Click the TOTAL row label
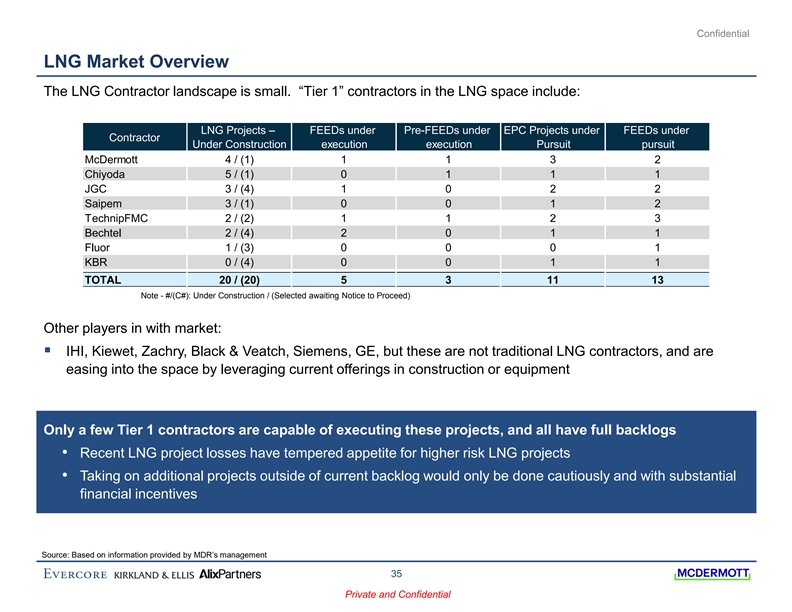Viewport: 792px width, 612px height. 103,280
